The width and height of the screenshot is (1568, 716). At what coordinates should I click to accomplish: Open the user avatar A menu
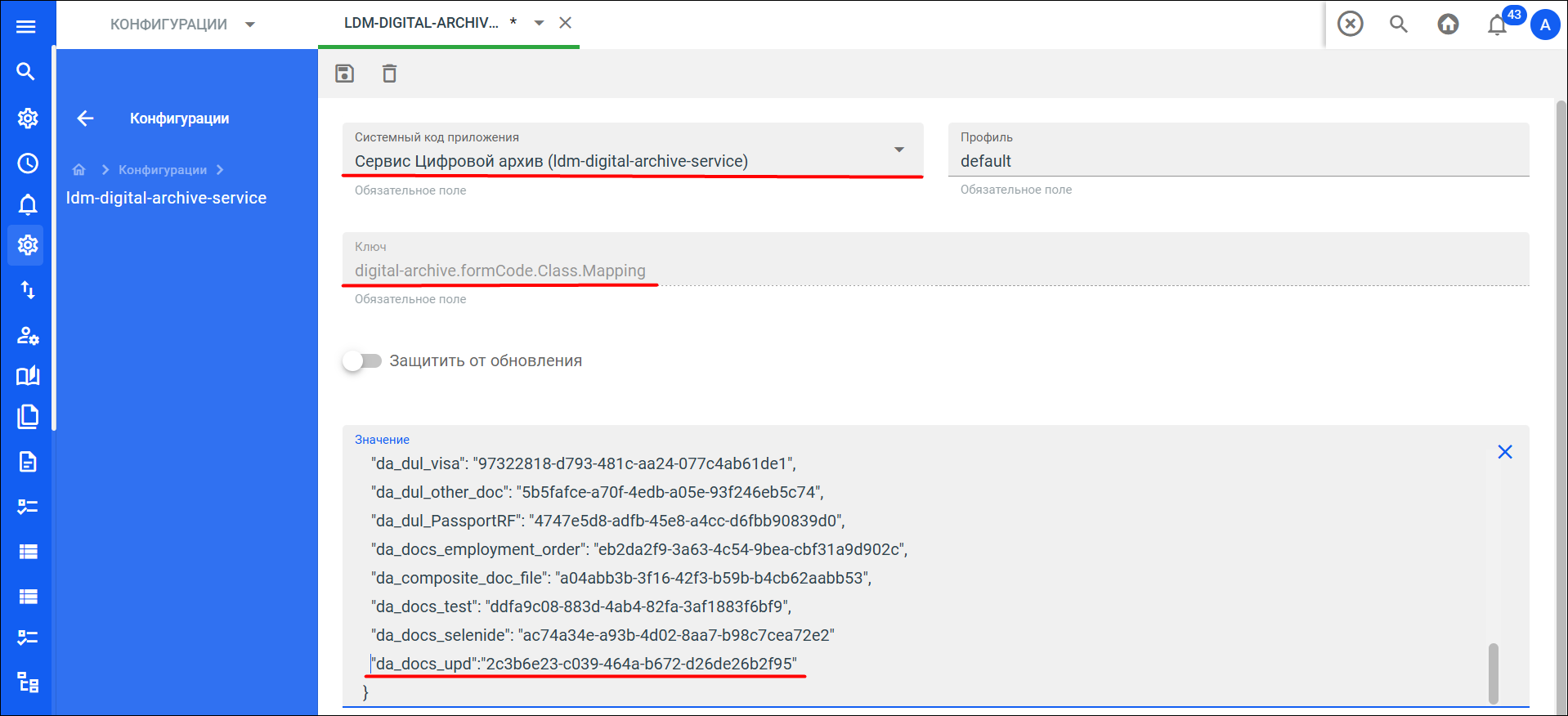(x=1545, y=25)
